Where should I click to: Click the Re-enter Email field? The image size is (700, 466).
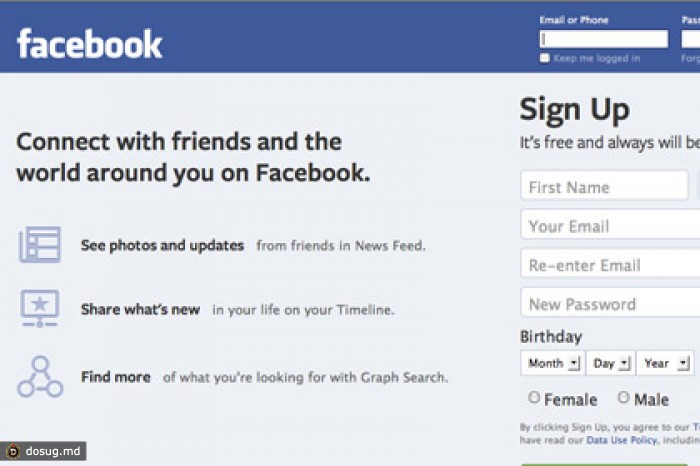(610, 265)
